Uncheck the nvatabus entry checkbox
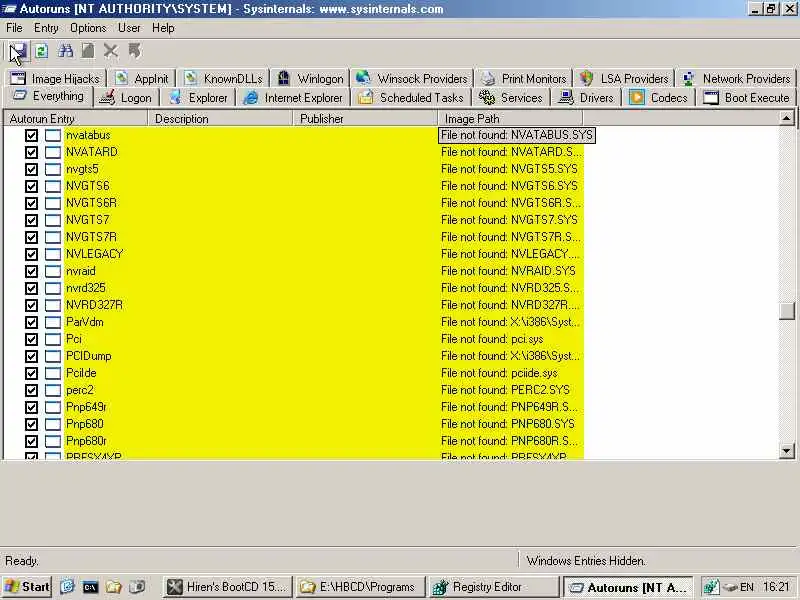This screenshot has height=600, width=800. 31,135
